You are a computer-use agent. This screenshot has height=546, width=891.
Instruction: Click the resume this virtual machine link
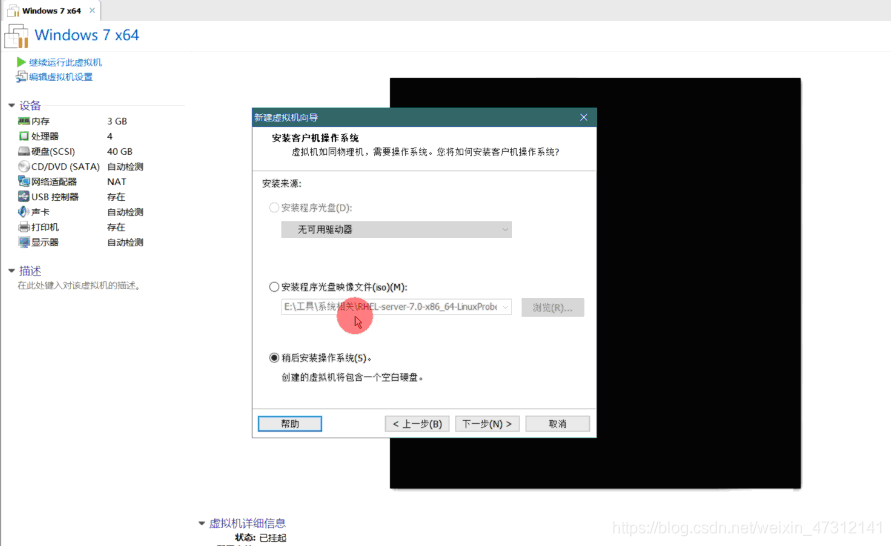(65, 62)
